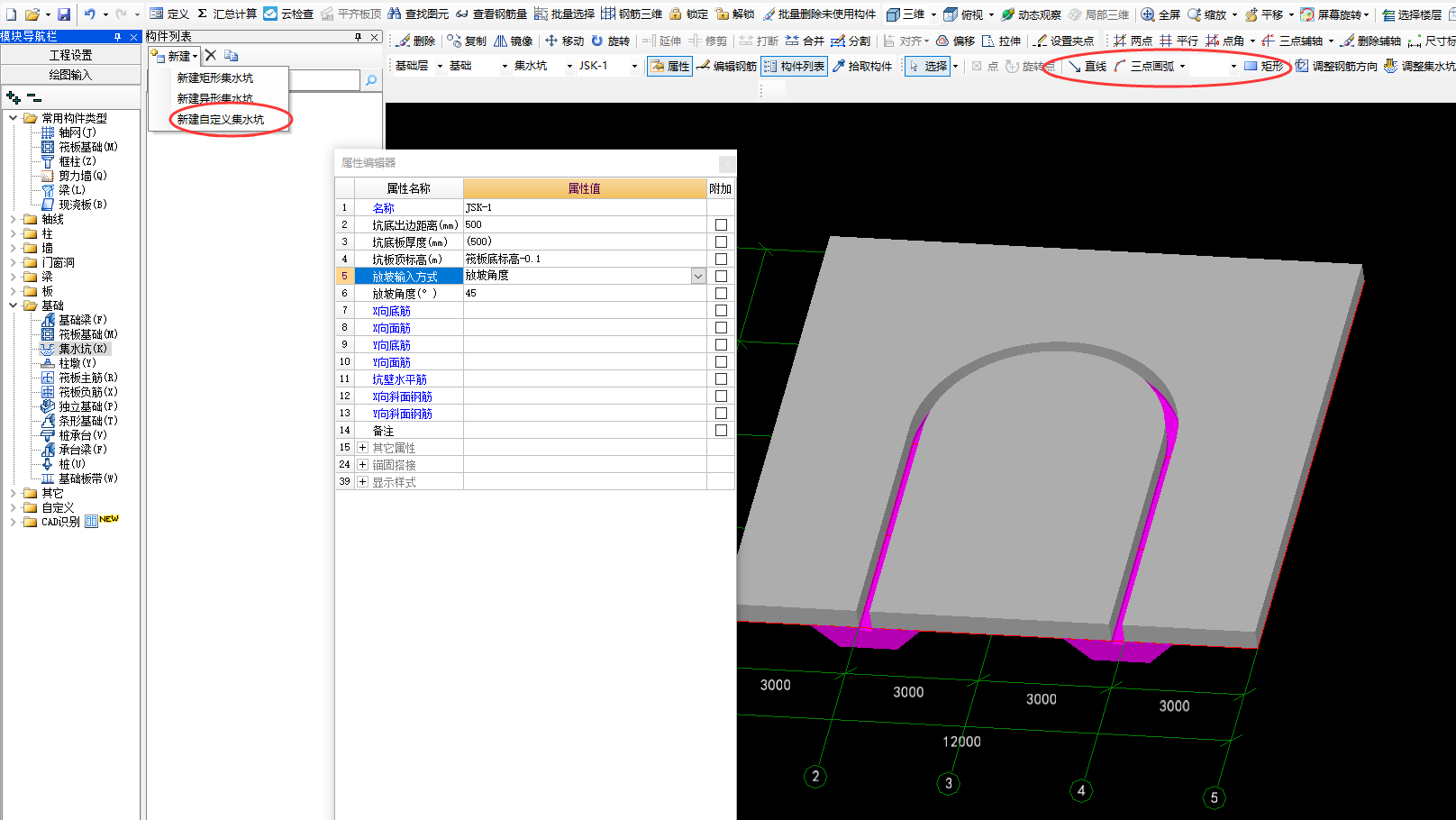1456x820 pixels.
Task: Choose 新建自定义集水坑 menu entry
Action: tap(220, 119)
